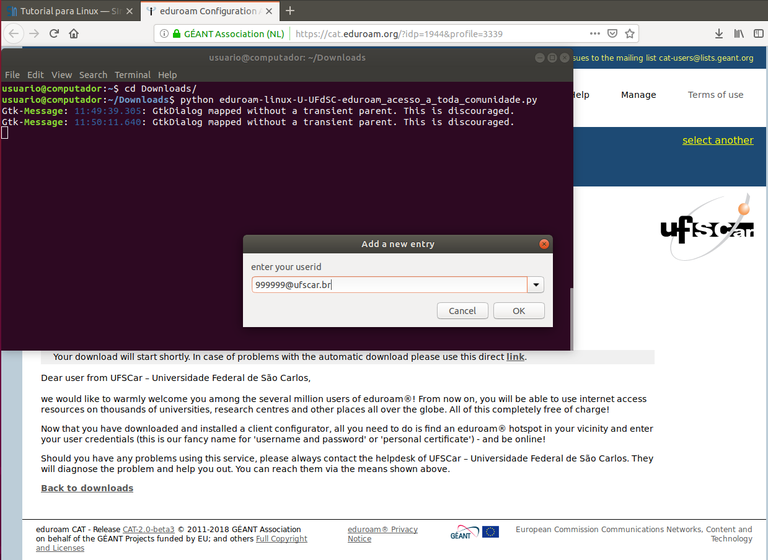Open the terminal Search menu

tap(93, 75)
